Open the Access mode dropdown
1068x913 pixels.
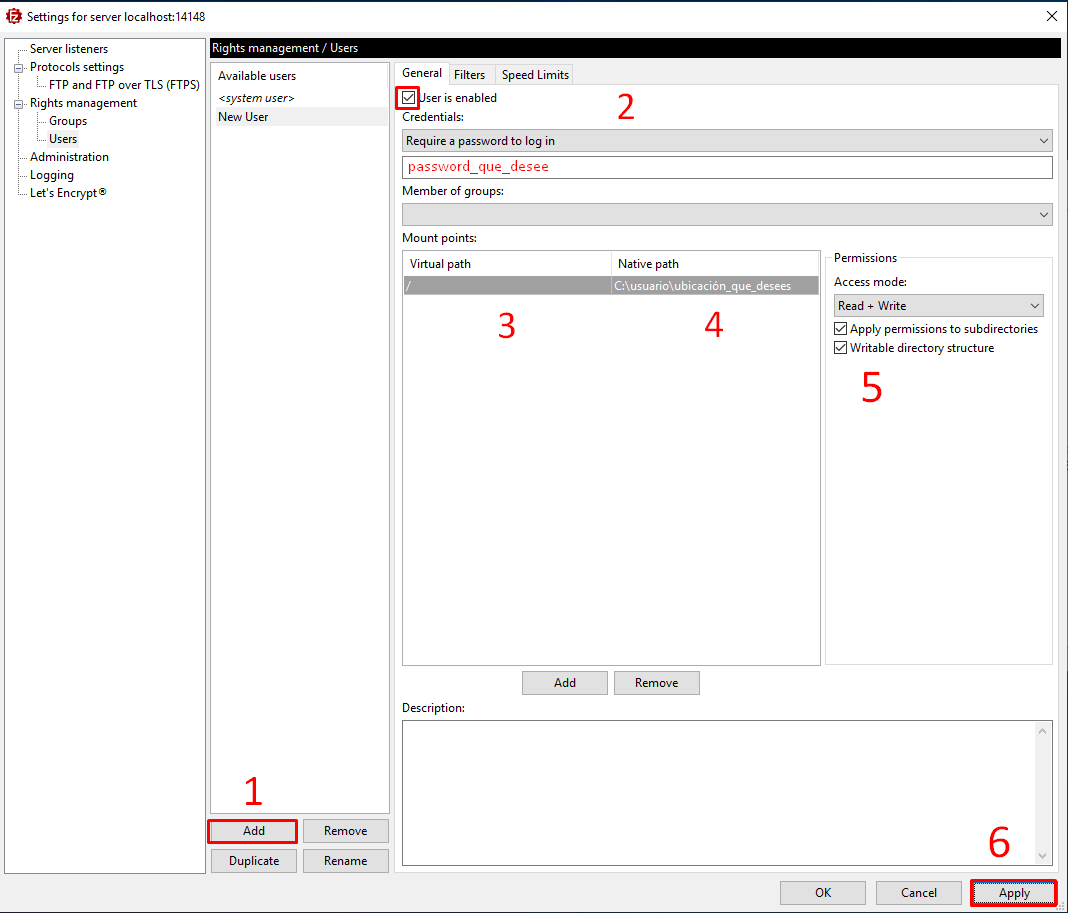click(937, 305)
